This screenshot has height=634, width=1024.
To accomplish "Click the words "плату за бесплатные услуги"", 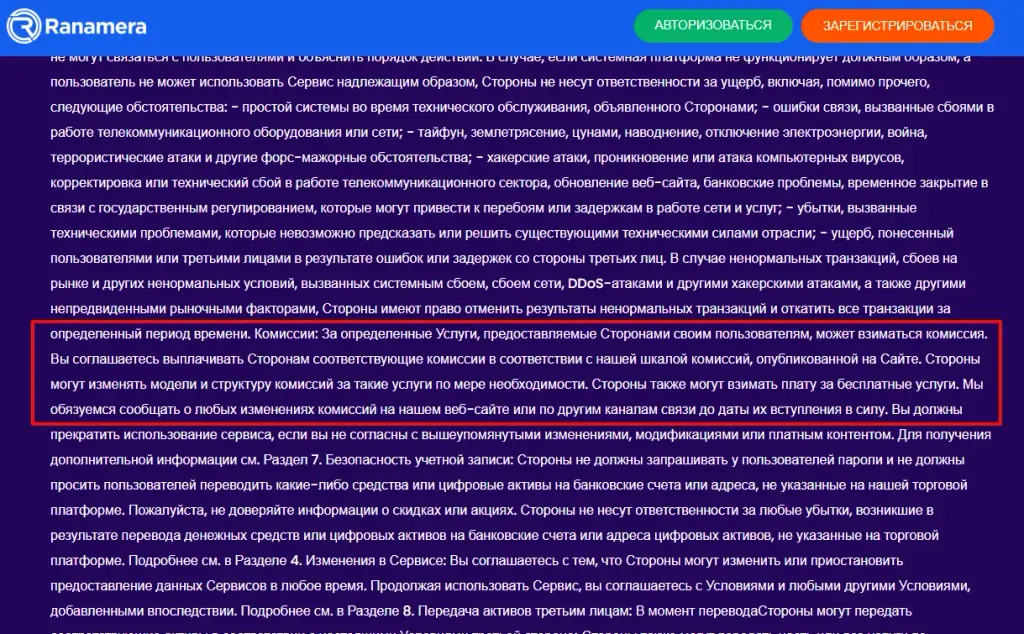I will tap(861, 384).
